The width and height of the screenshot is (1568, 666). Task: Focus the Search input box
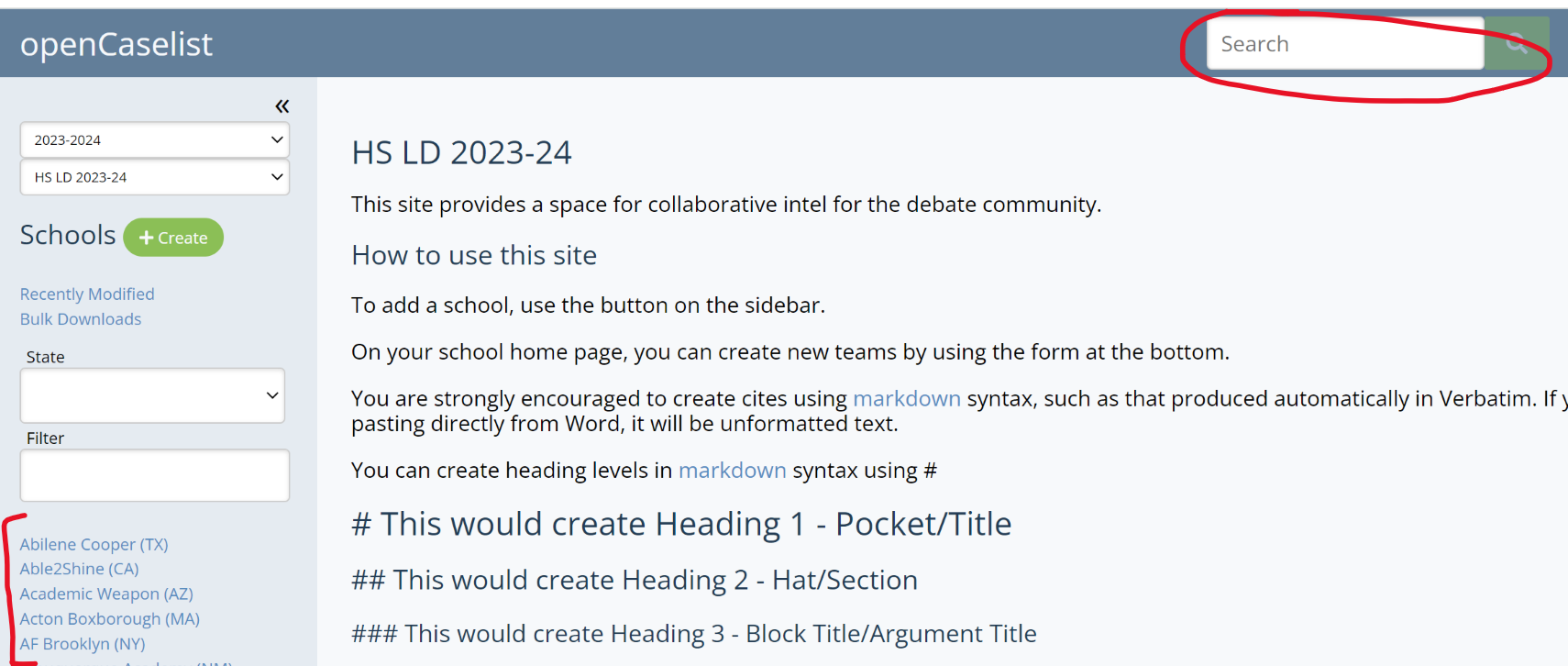[1344, 44]
